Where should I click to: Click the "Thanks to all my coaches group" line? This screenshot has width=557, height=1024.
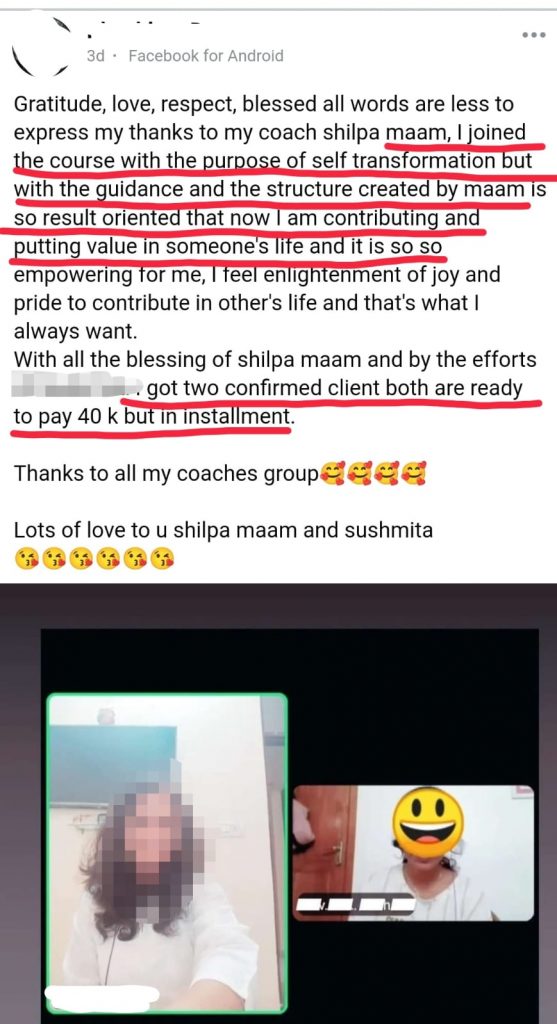coord(166,473)
